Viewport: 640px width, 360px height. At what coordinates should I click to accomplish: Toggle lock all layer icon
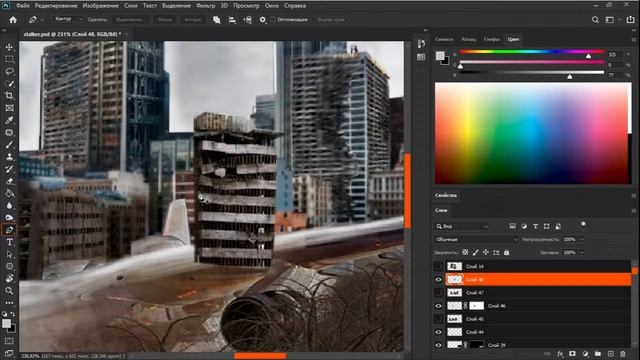(507, 253)
